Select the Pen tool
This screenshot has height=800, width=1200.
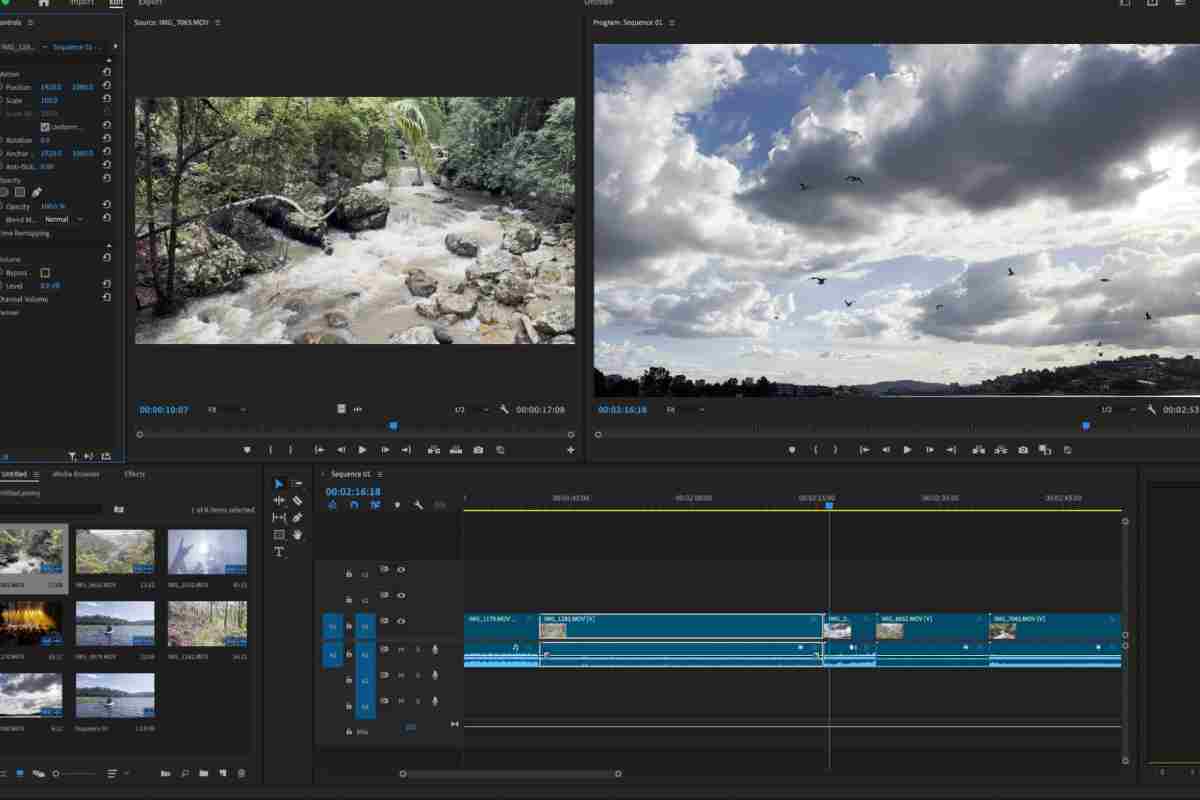point(297,518)
